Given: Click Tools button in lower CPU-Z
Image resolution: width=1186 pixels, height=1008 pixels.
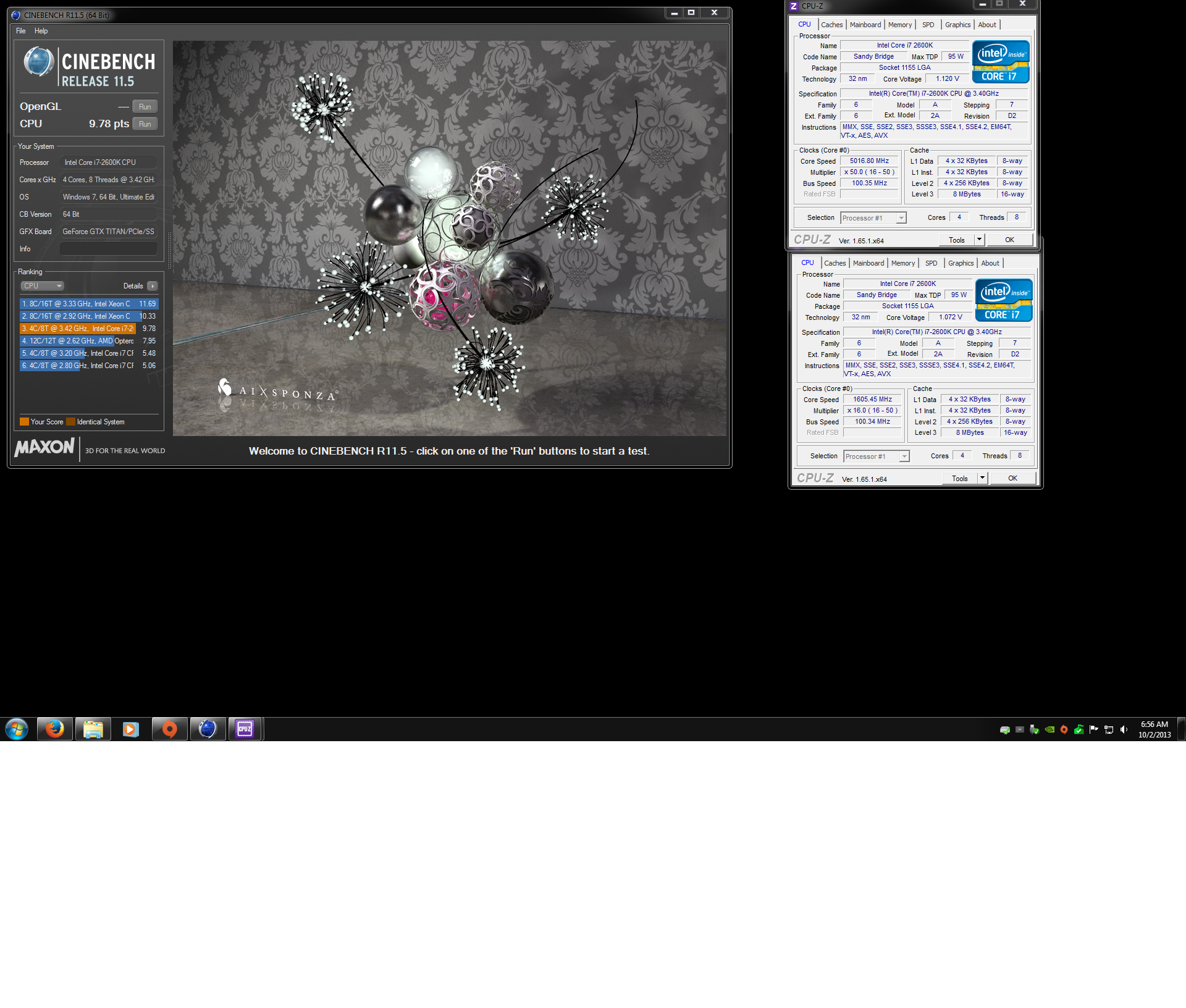Looking at the screenshot, I should (x=960, y=478).
